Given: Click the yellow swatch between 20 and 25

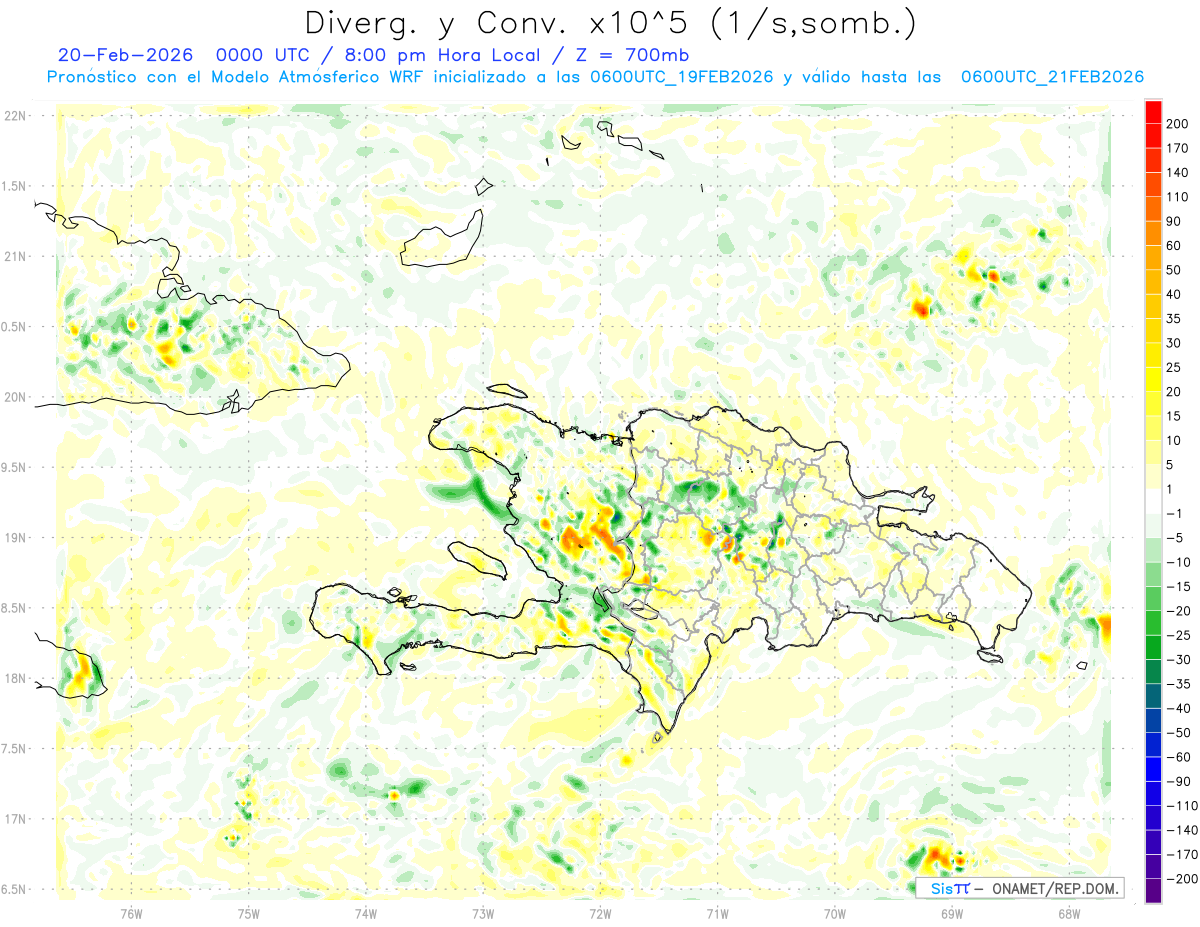Looking at the screenshot, I should click(1154, 379).
